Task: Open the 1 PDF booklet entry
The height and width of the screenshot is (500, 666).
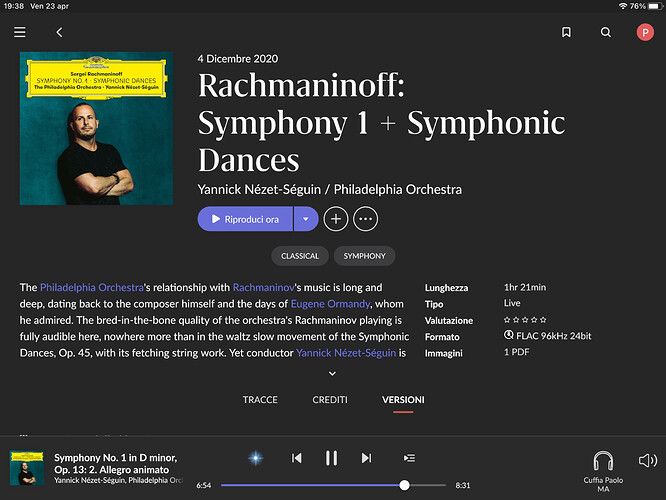Action: [516, 352]
